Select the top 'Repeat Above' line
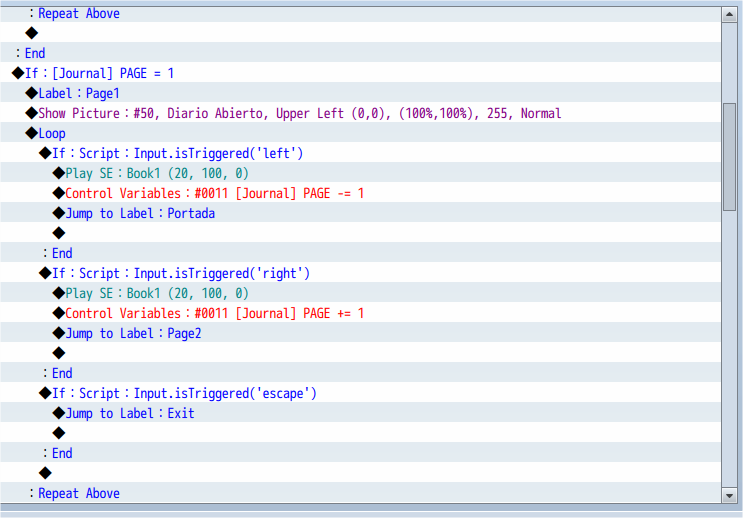 [360, 13]
